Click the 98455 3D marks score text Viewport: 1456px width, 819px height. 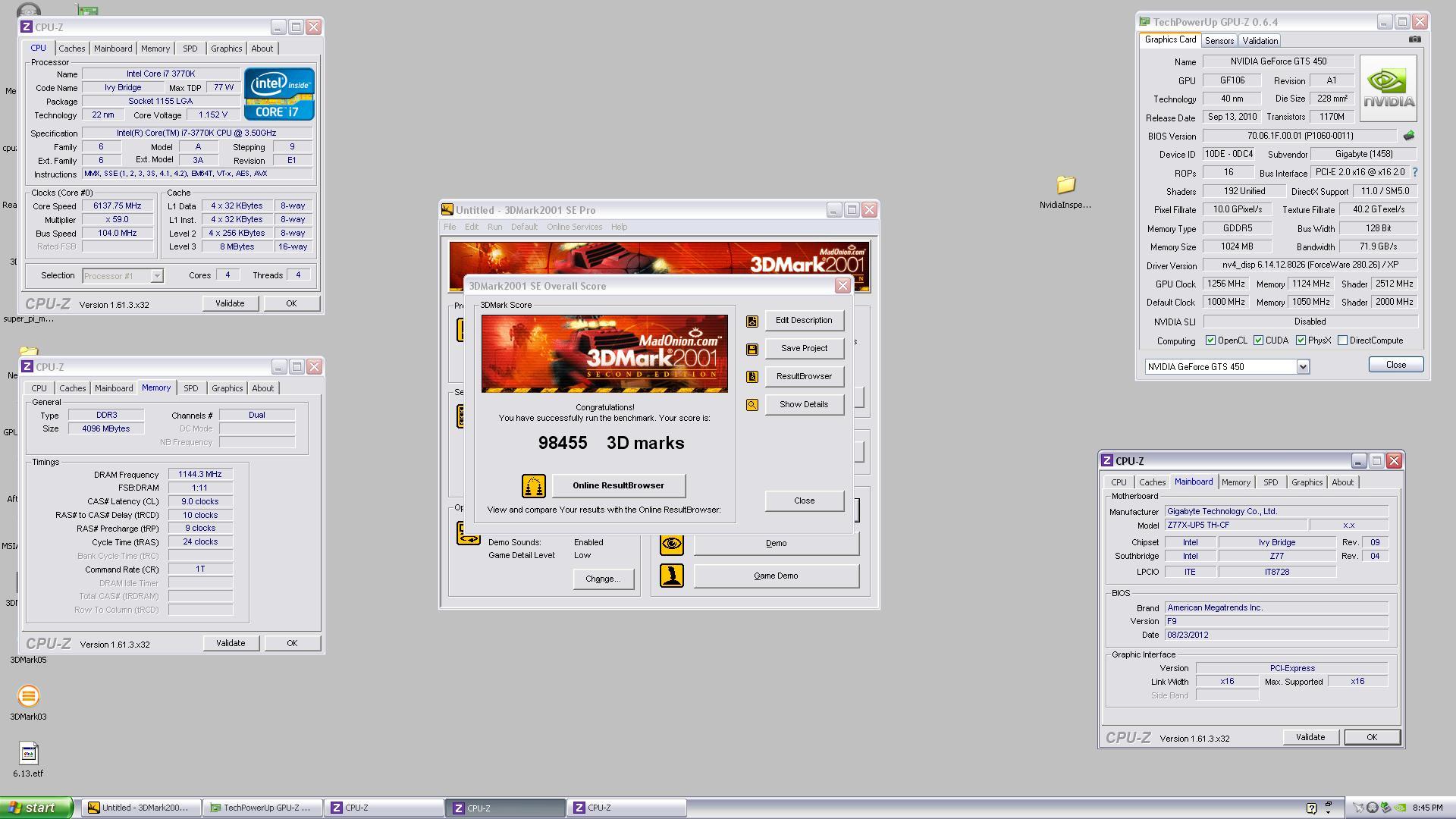tap(611, 444)
